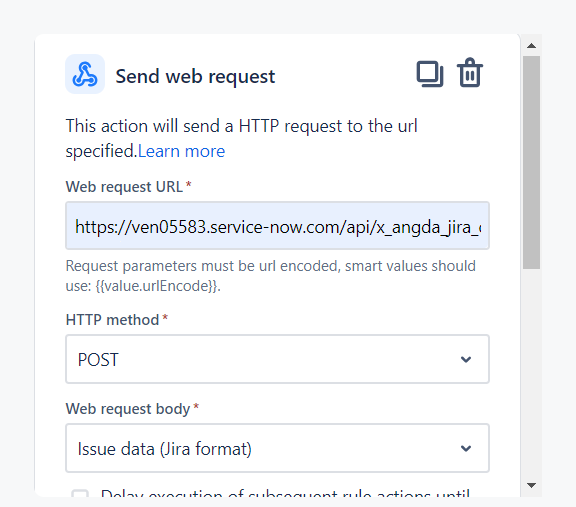Click the Web request body label
576x507 pixels.
click(x=128, y=409)
